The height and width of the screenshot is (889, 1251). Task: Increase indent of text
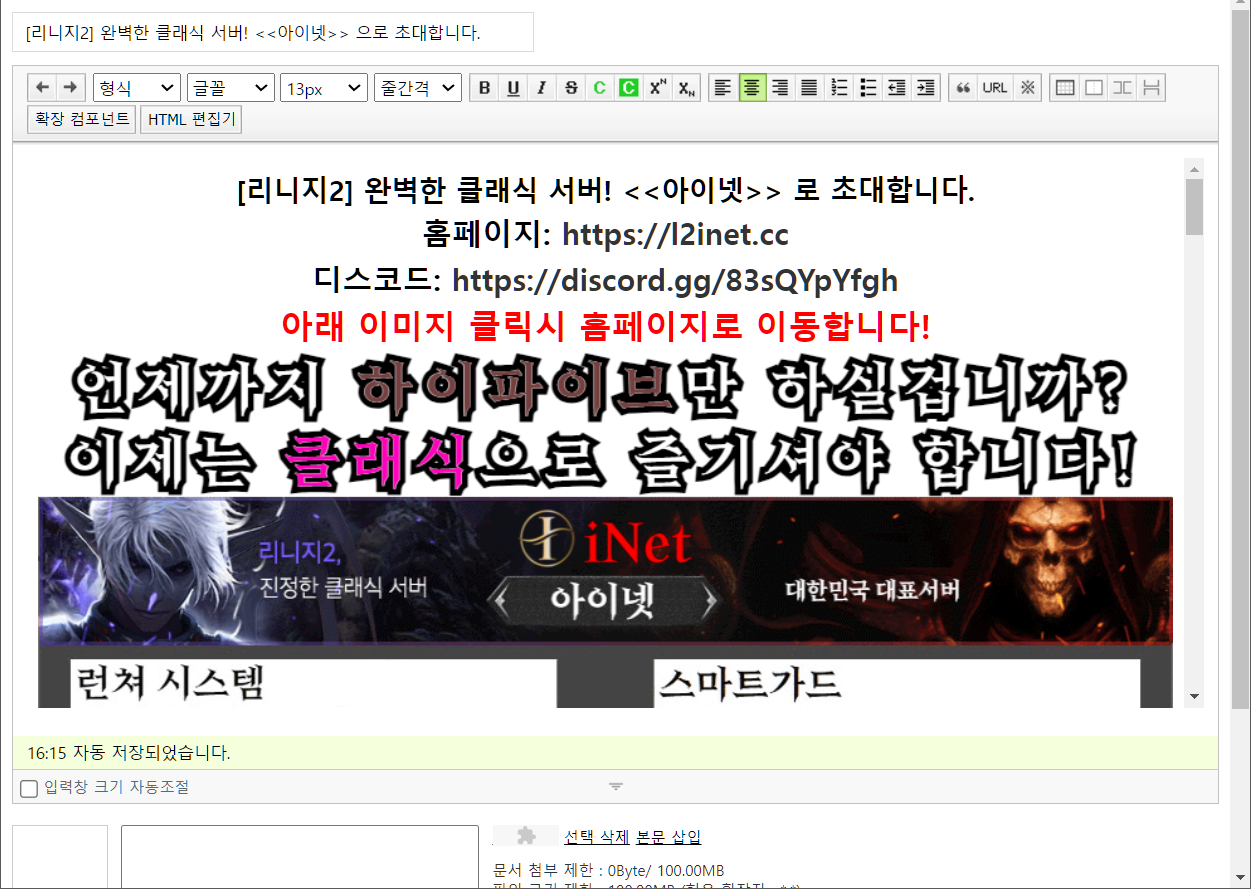point(926,88)
